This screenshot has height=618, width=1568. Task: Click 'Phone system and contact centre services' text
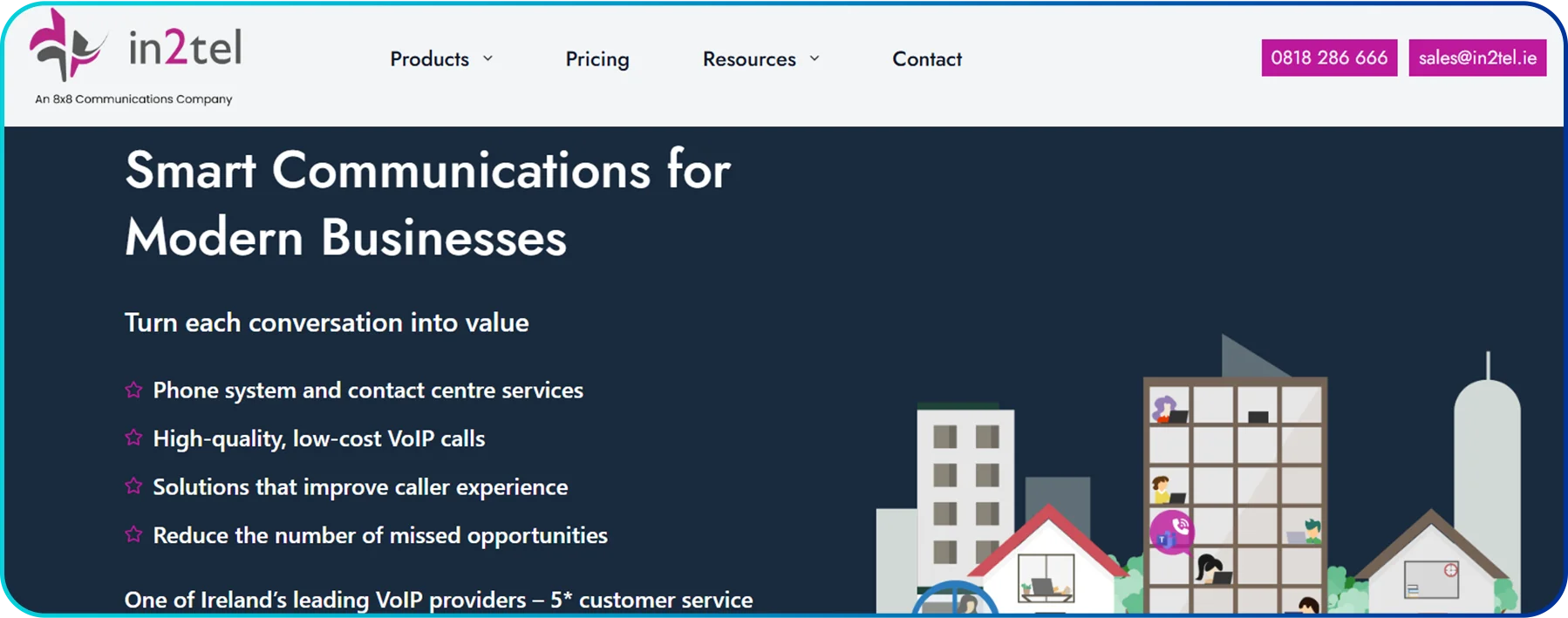(x=368, y=390)
